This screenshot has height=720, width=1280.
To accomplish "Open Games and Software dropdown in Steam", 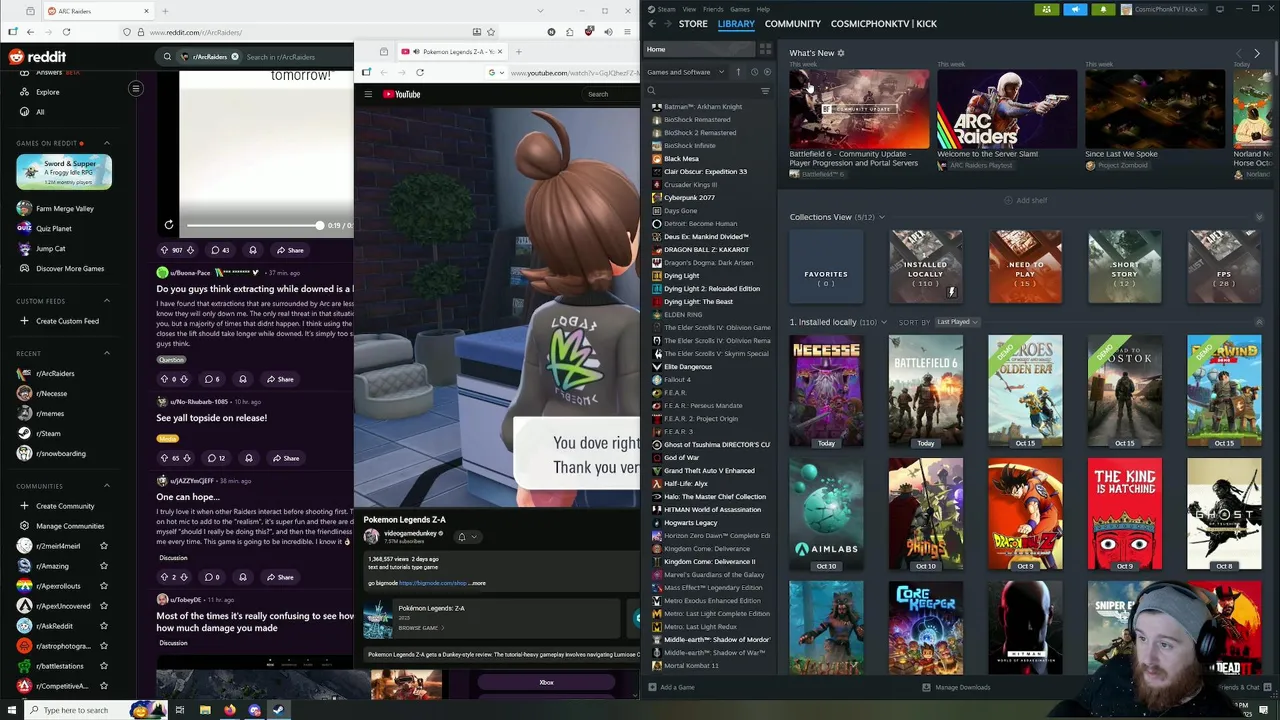I will click(685, 72).
